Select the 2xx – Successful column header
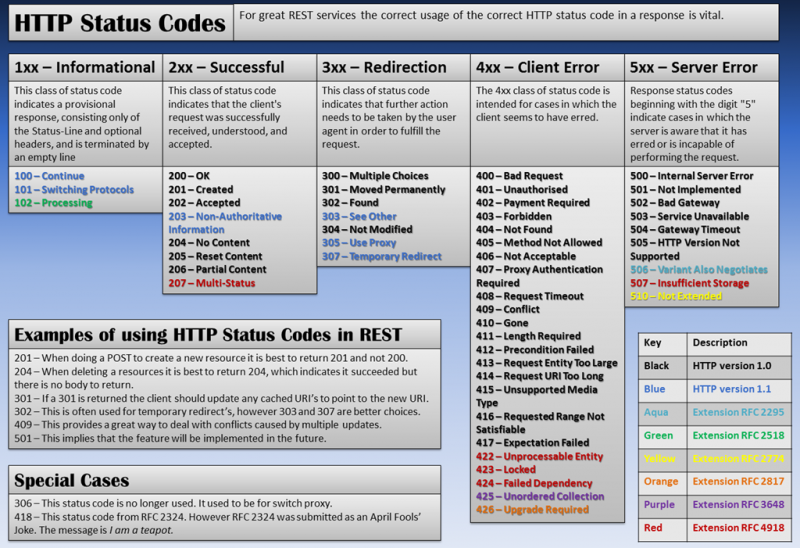This screenshot has width=800, height=548. [x=226, y=67]
